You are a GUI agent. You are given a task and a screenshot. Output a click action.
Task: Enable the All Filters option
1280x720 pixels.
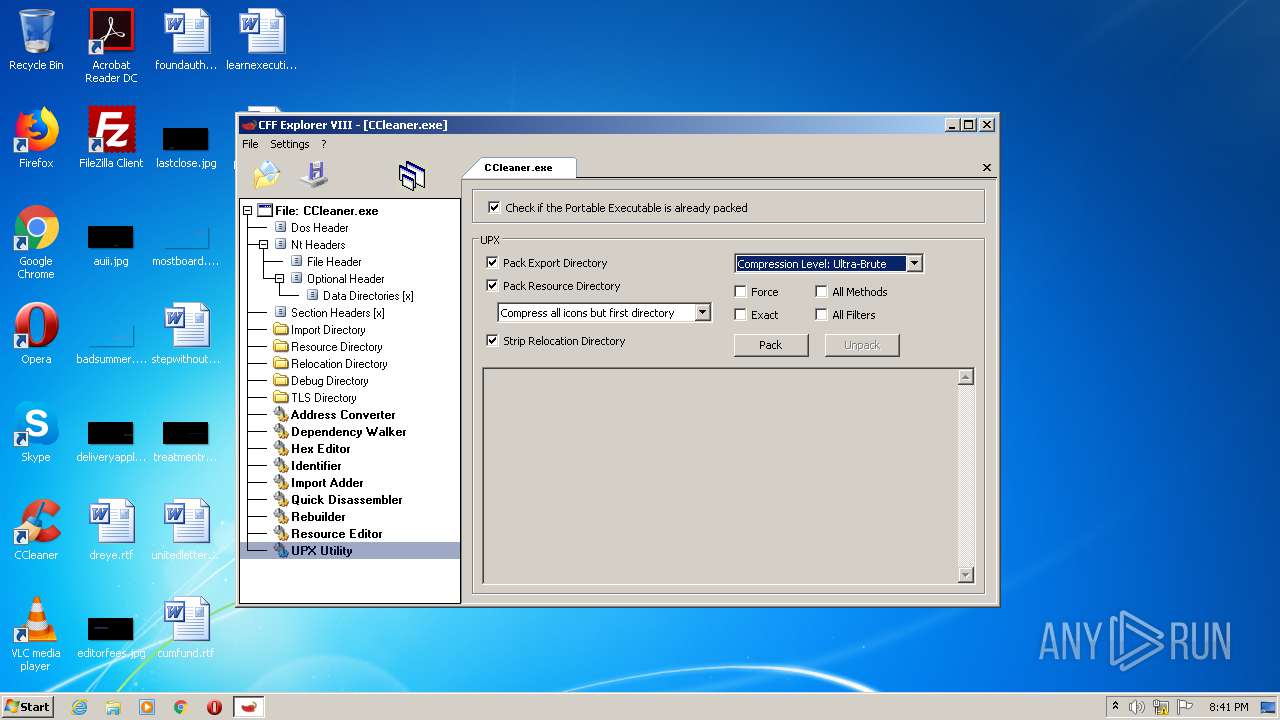(821, 315)
